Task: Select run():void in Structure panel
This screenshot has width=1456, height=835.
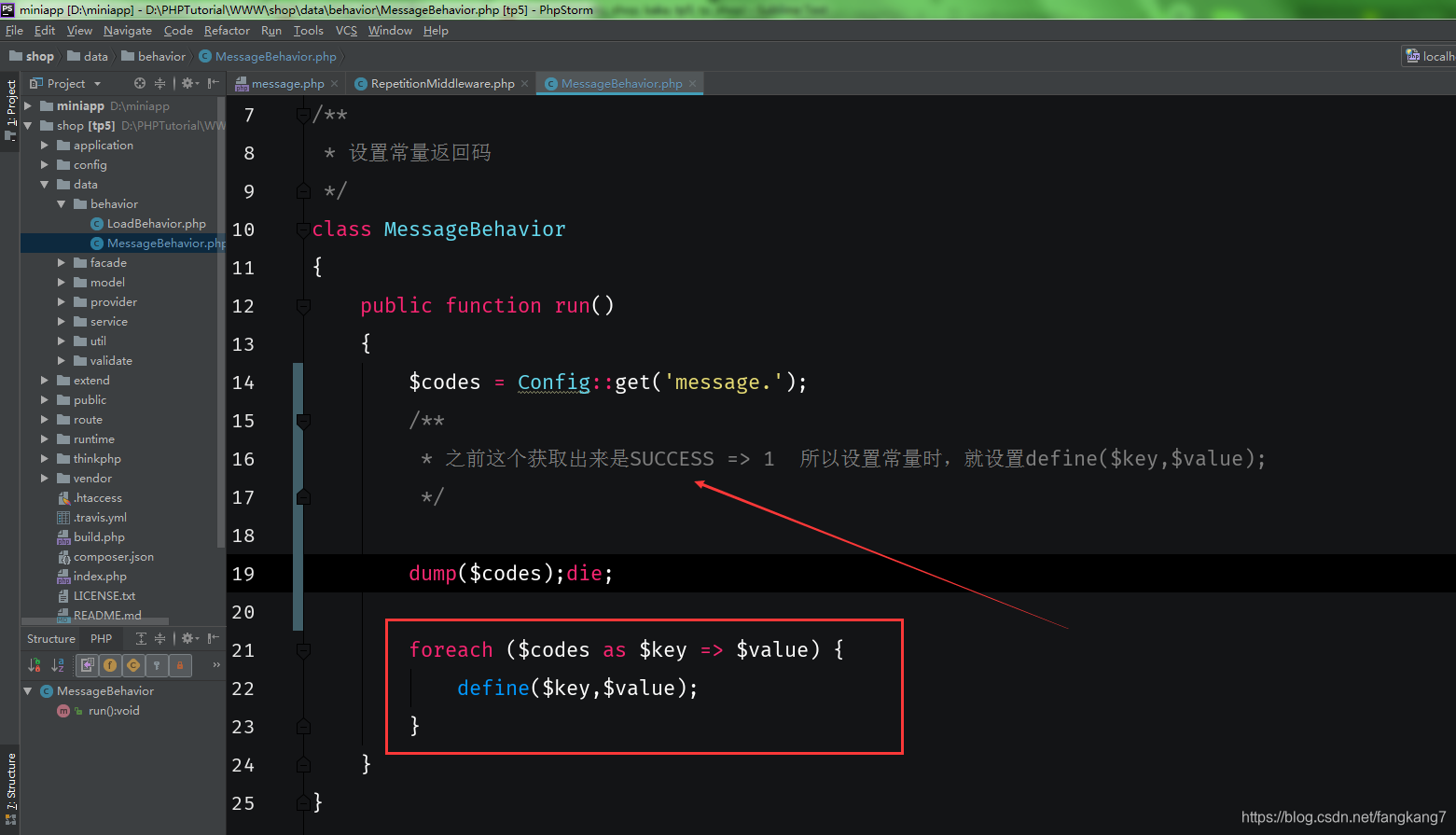Action: [x=114, y=711]
